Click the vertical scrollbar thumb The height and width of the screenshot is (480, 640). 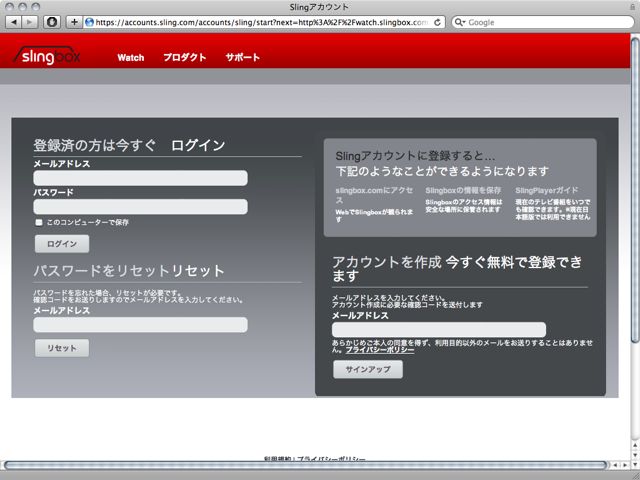[635, 190]
